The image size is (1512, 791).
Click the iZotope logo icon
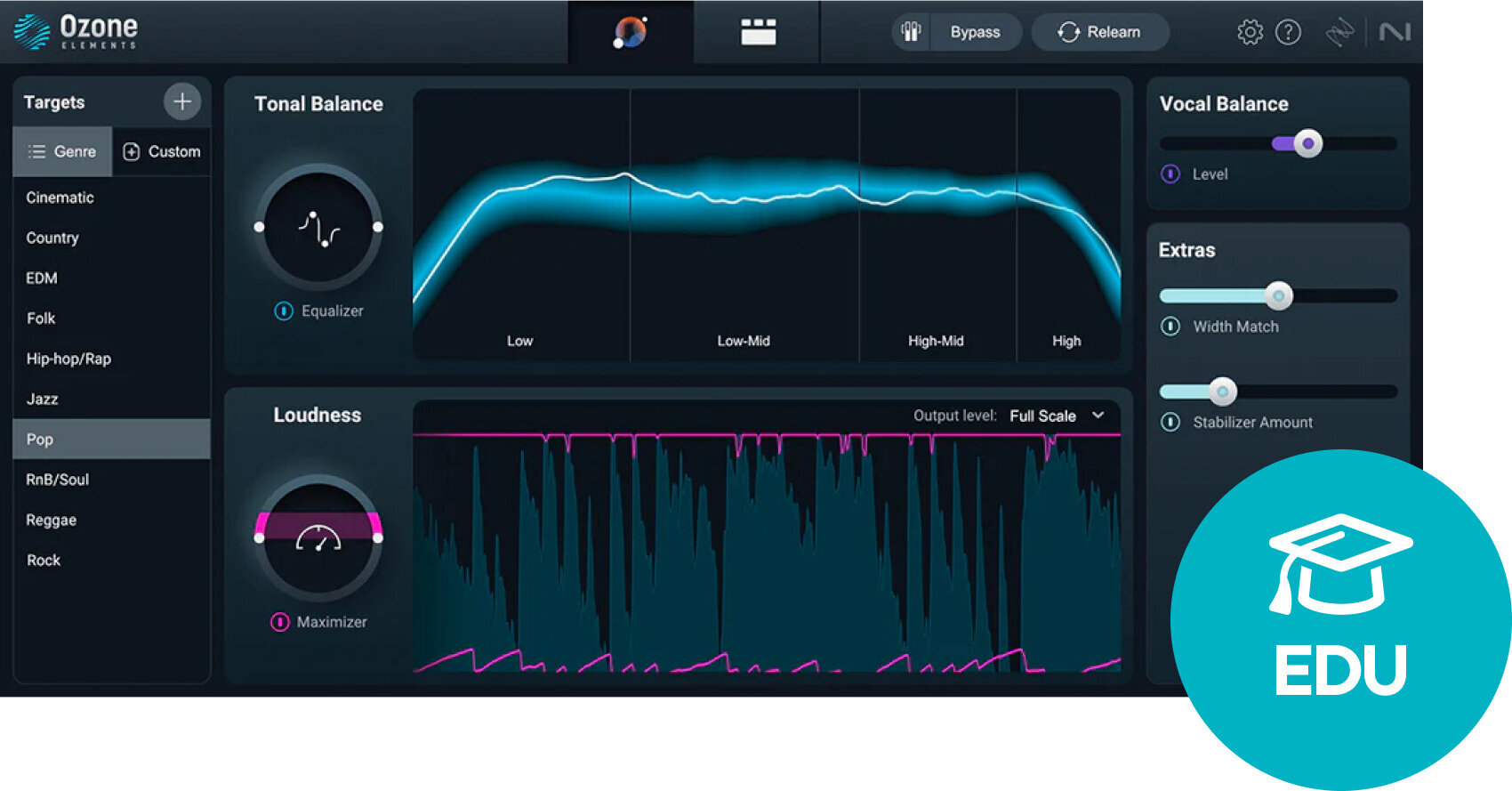pos(1339,32)
